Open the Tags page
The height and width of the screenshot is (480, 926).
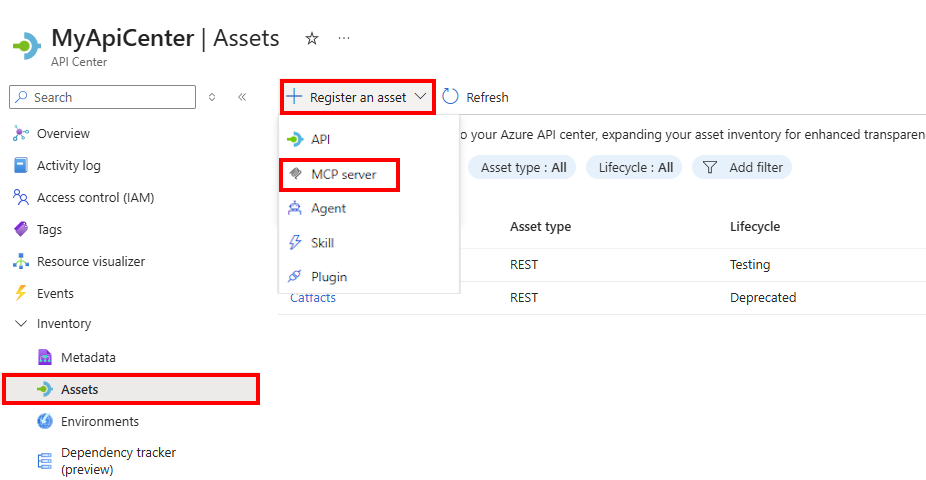coord(49,229)
